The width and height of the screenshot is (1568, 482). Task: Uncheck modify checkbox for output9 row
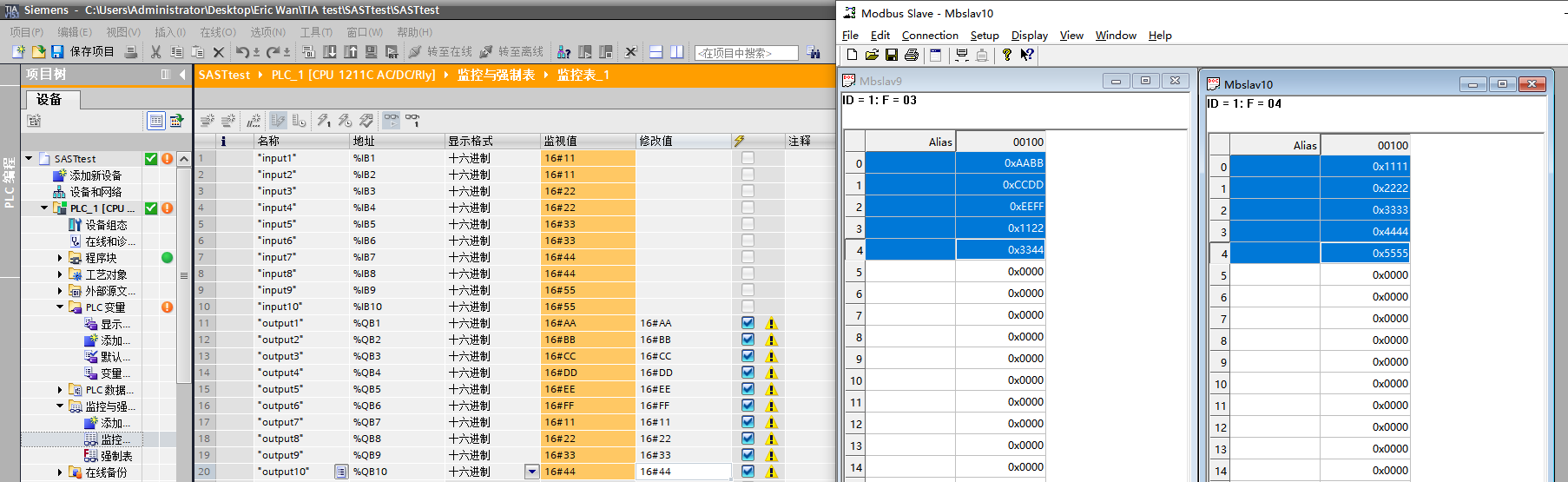point(748,455)
